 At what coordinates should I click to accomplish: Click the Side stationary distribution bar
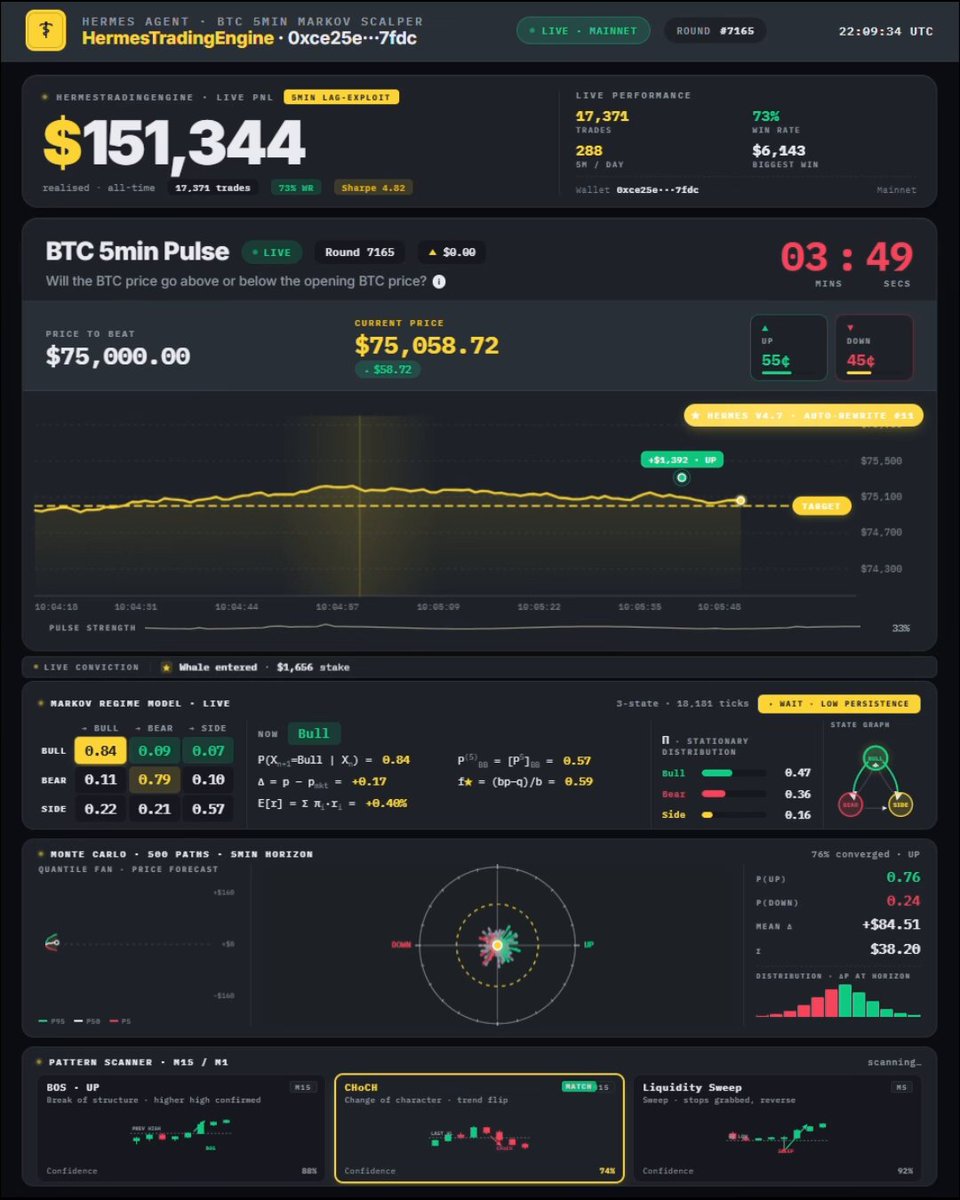[733, 815]
